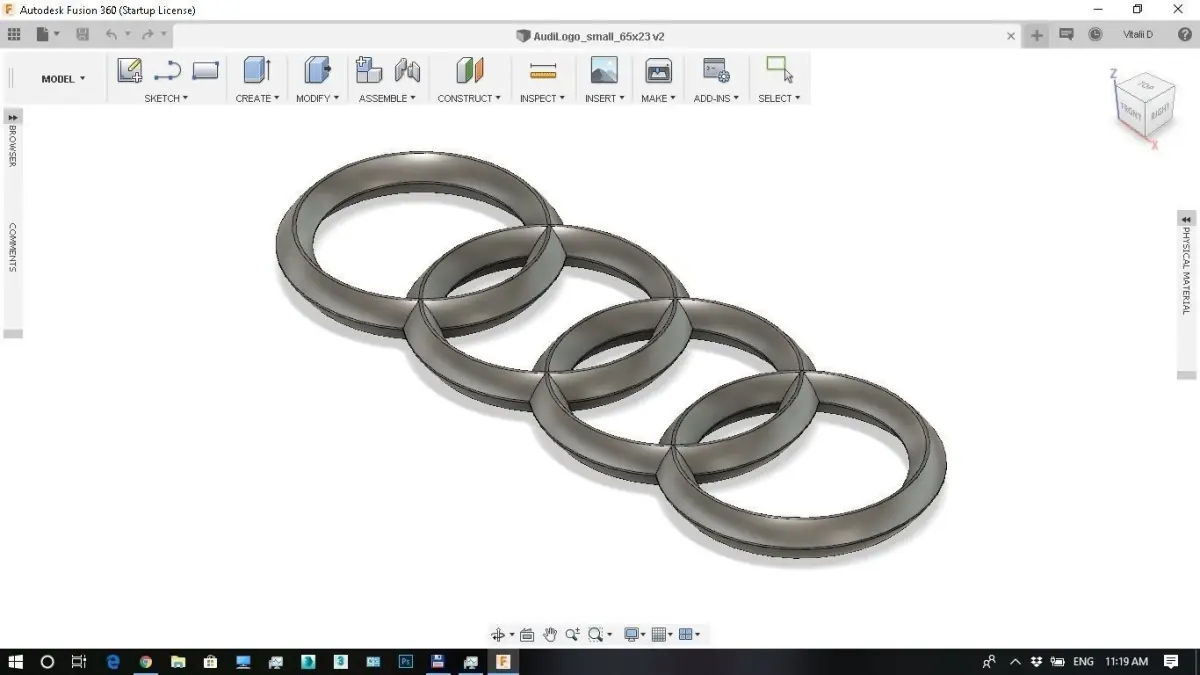1200x675 pixels.
Task: Click the Zoom Window/Fit magnifier icon
Action: click(596, 634)
